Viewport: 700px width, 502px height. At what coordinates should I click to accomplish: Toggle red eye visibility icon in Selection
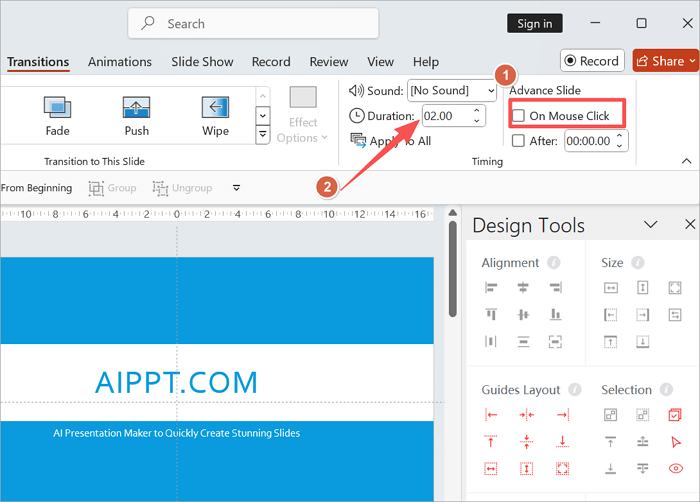click(x=675, y=469)
